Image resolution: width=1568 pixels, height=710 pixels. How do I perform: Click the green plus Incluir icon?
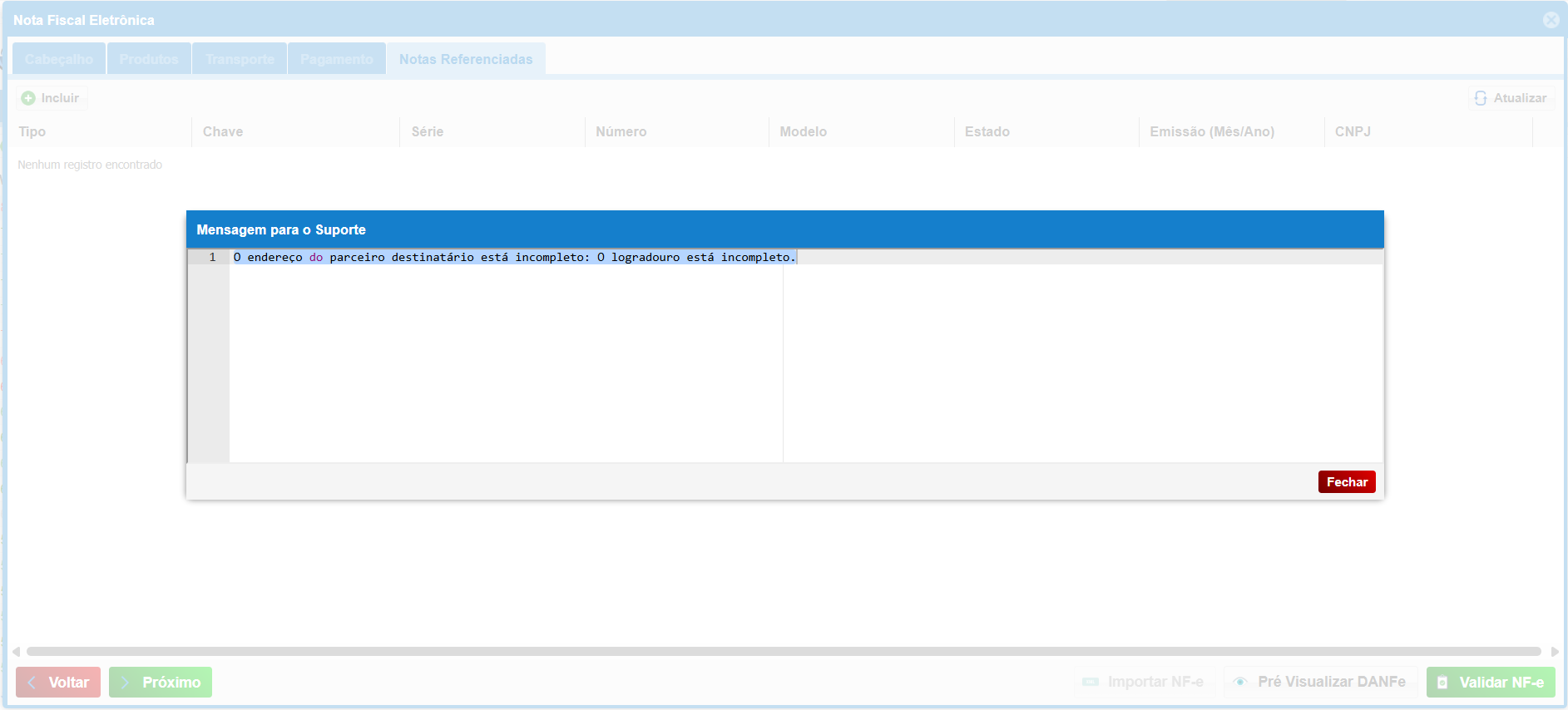point(28,98)
